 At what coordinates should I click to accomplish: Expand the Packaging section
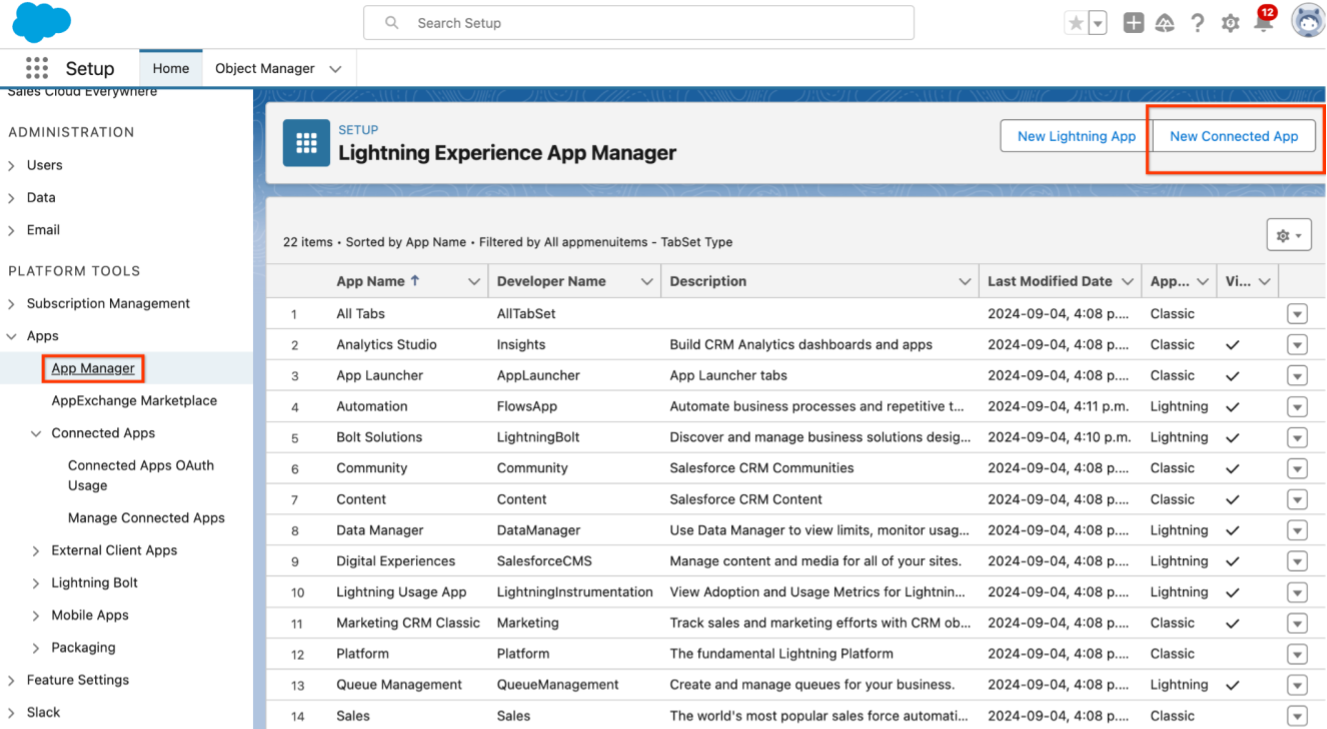click(x=36, y=648)
